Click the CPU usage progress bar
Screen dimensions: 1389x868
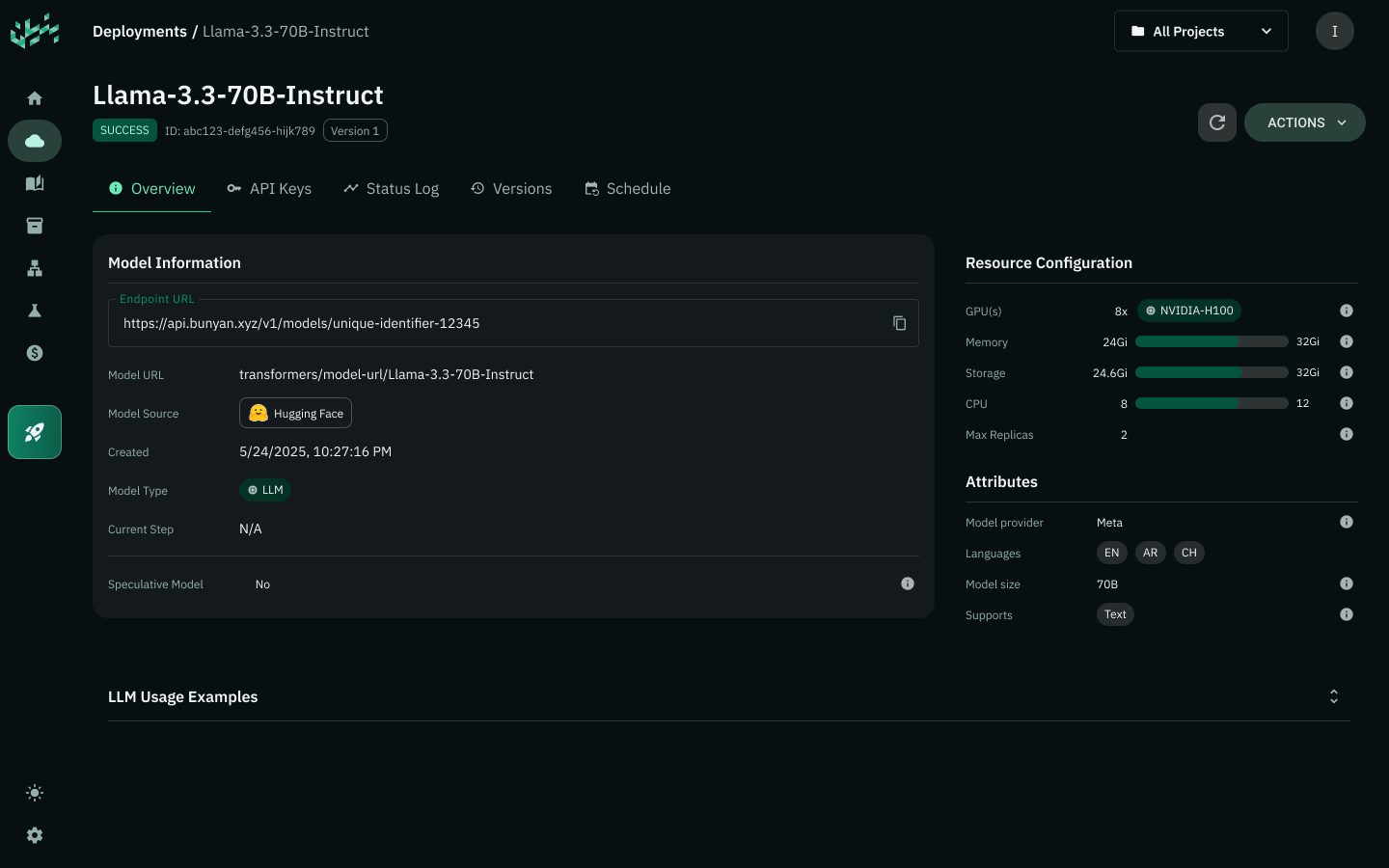pos(1212,403)
